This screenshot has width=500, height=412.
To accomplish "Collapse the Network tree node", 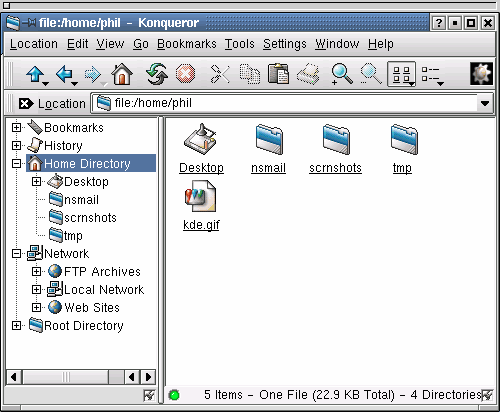I will pos(16,254).
